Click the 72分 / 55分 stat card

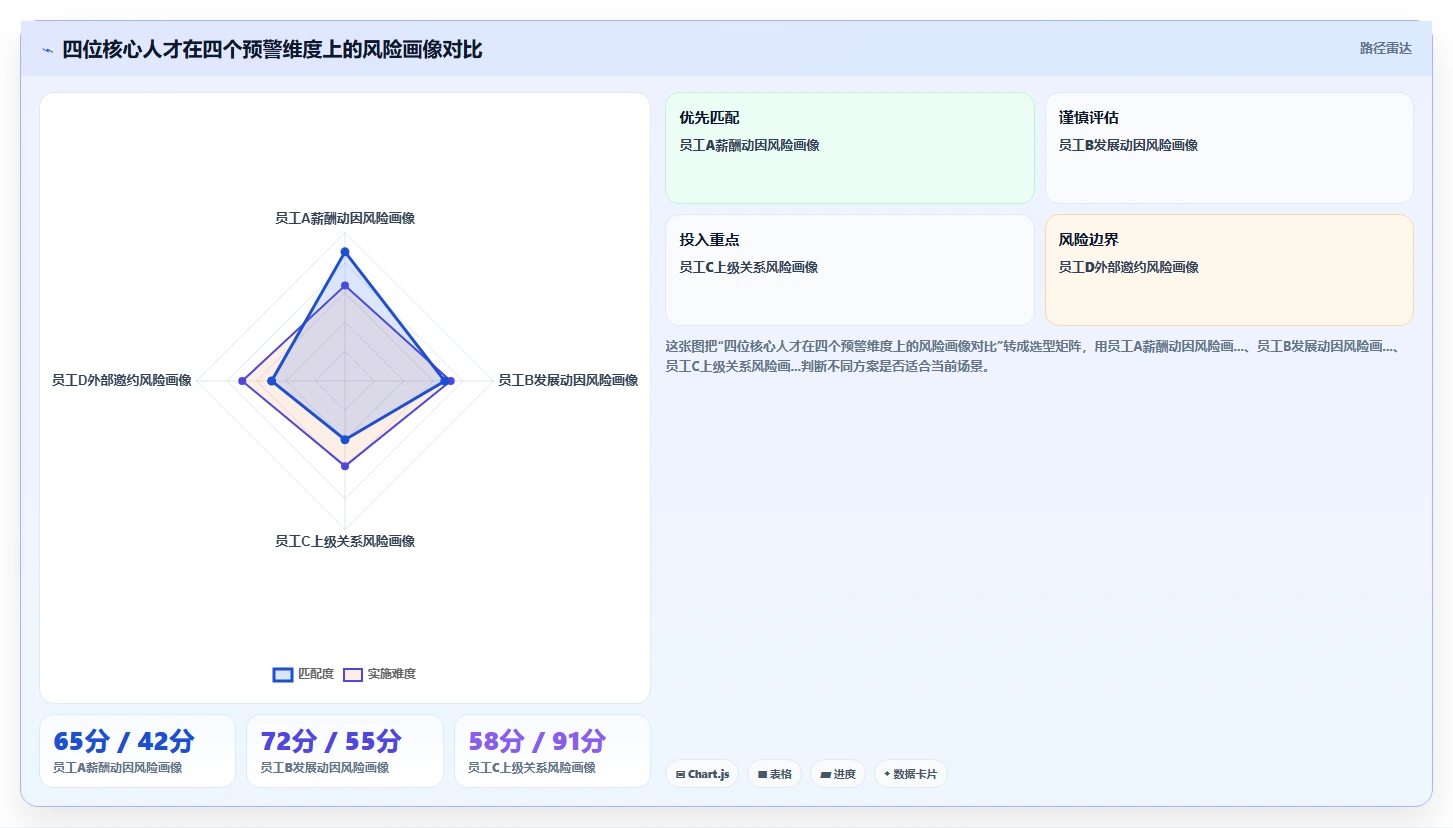[345, 751]
